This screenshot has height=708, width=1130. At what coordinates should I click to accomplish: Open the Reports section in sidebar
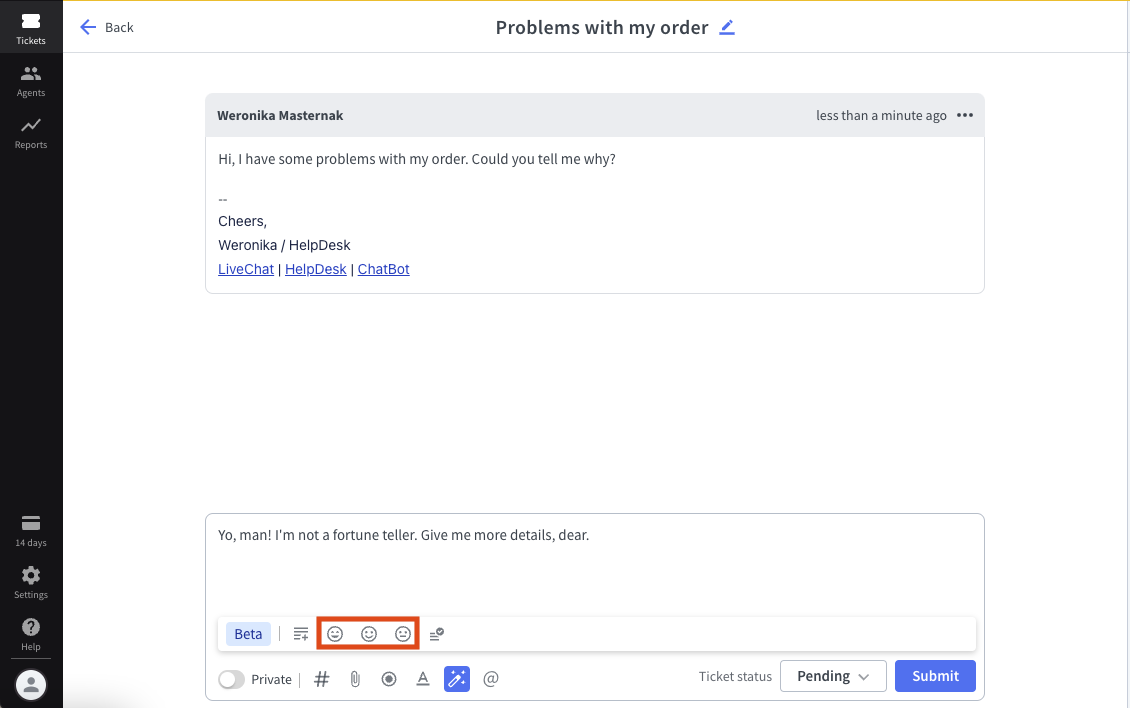[x=31, y=133]
